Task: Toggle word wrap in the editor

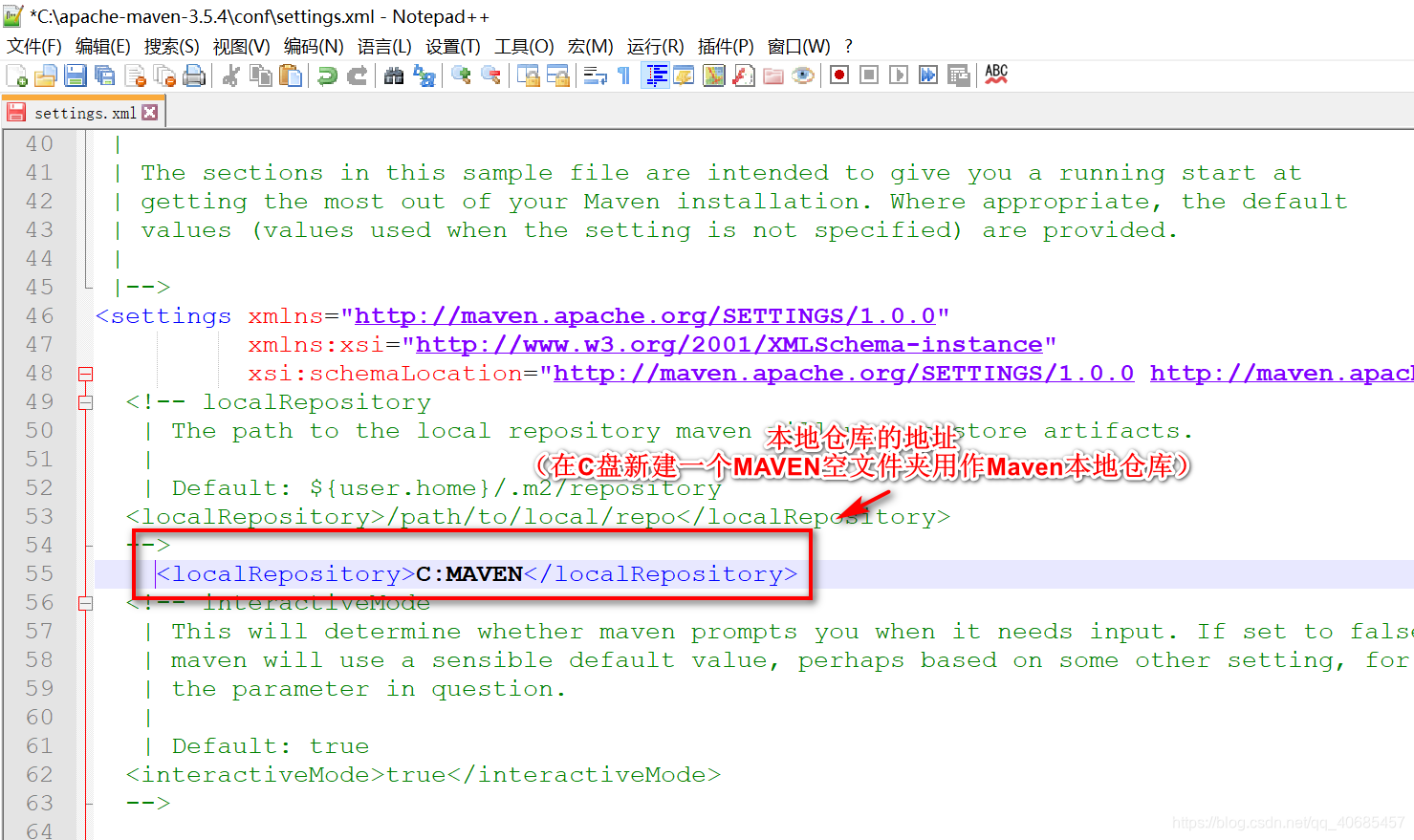Action: 595,75
